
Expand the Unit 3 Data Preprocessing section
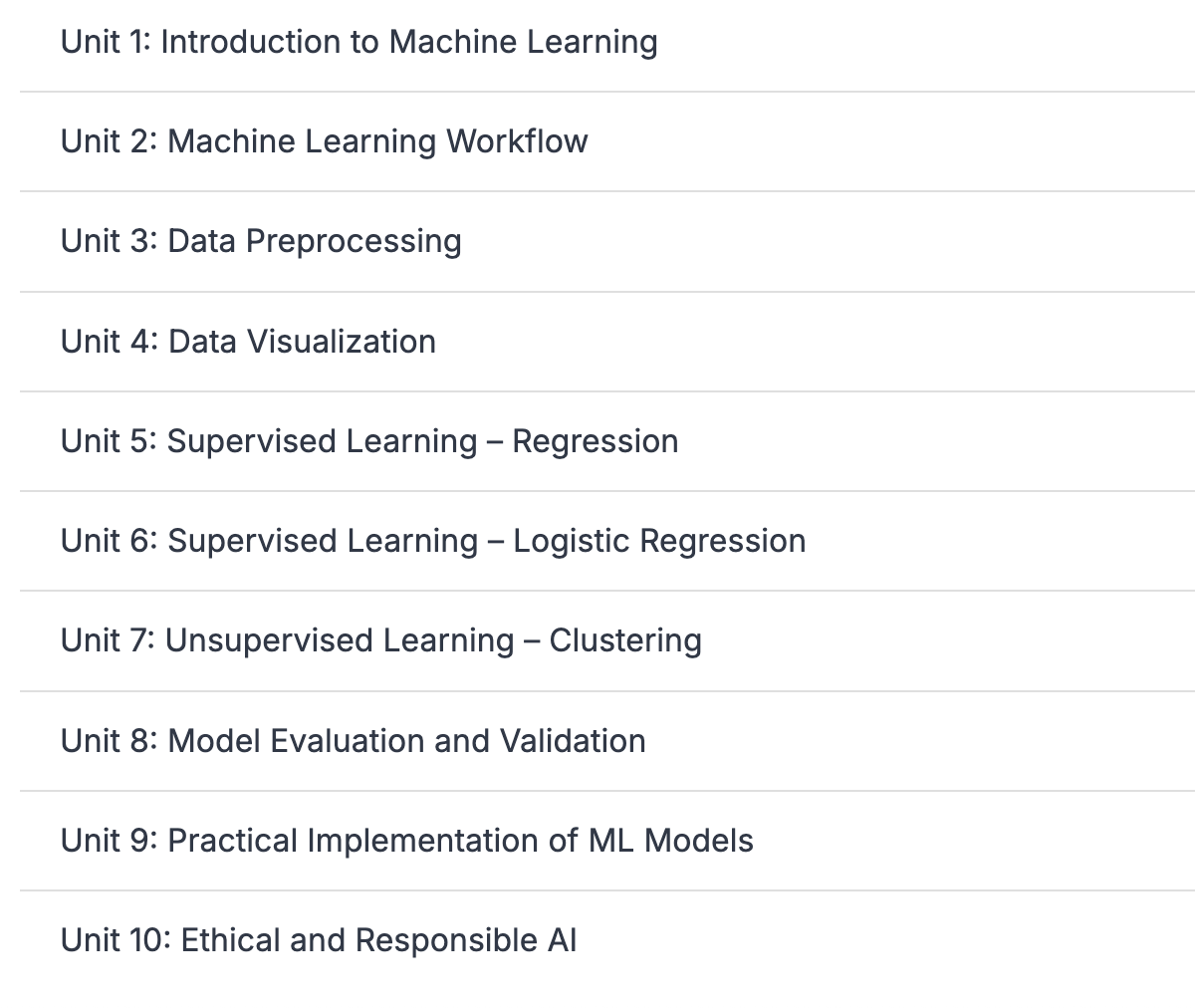click(261, 241)
